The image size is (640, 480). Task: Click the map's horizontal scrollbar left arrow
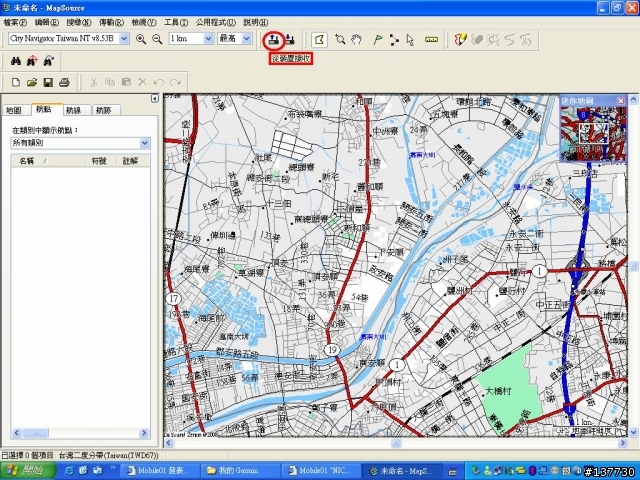pyautogui.click(x=168, y=443)
